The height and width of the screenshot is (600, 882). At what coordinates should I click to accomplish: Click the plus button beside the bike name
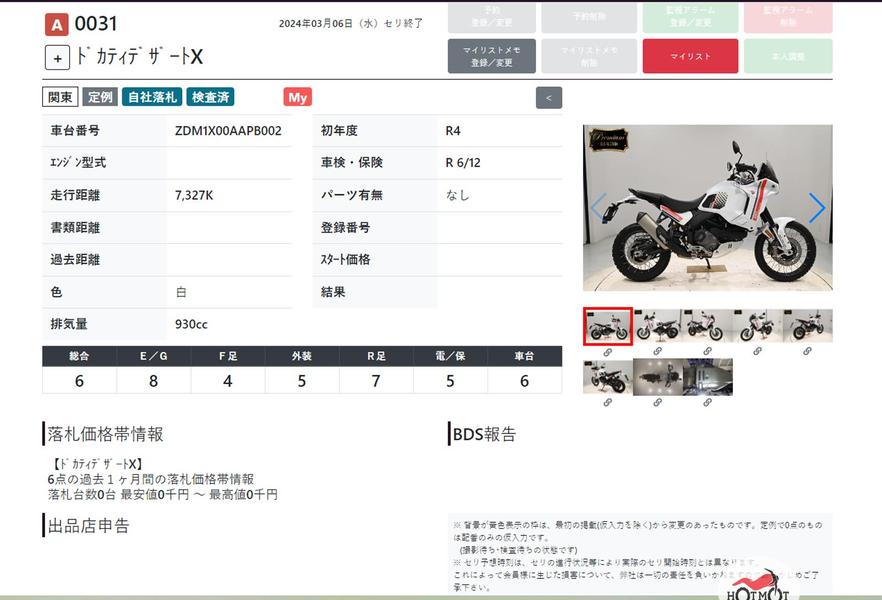click(57, 58)
